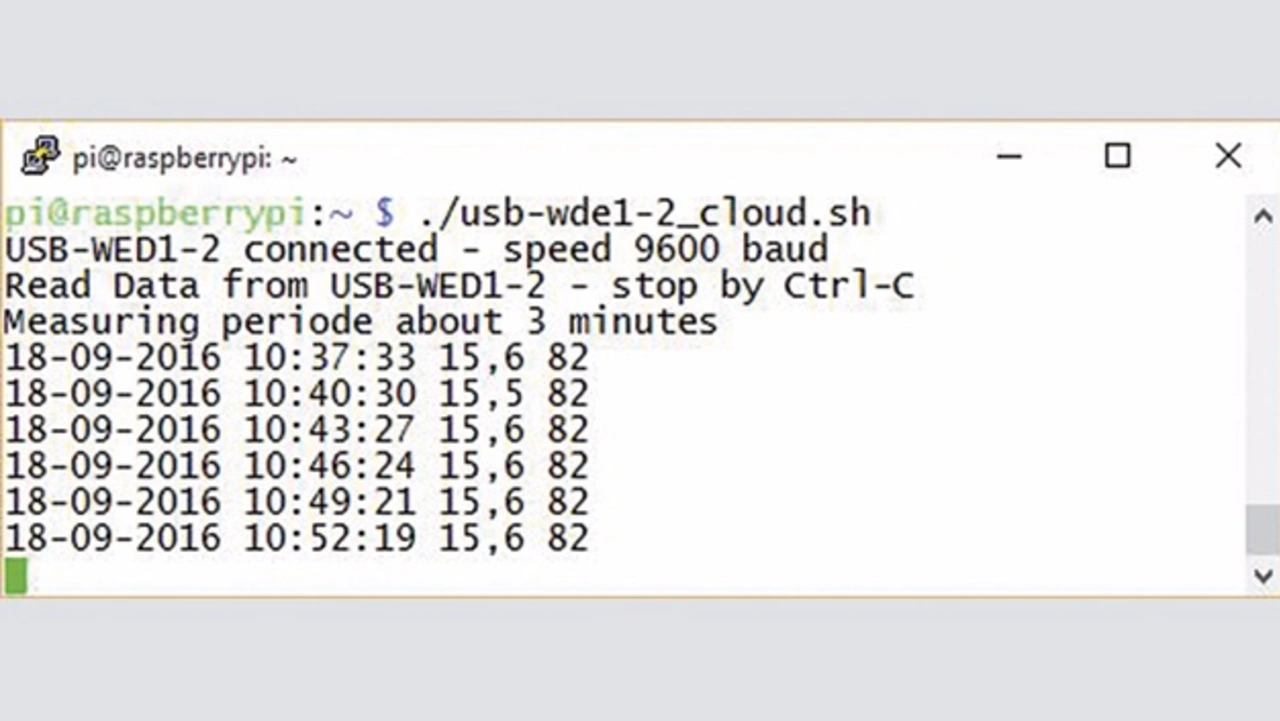1280x721 pixels.
Task: Click the window title text pi@raspberrypi: ~
Action: tap(184, 159)
